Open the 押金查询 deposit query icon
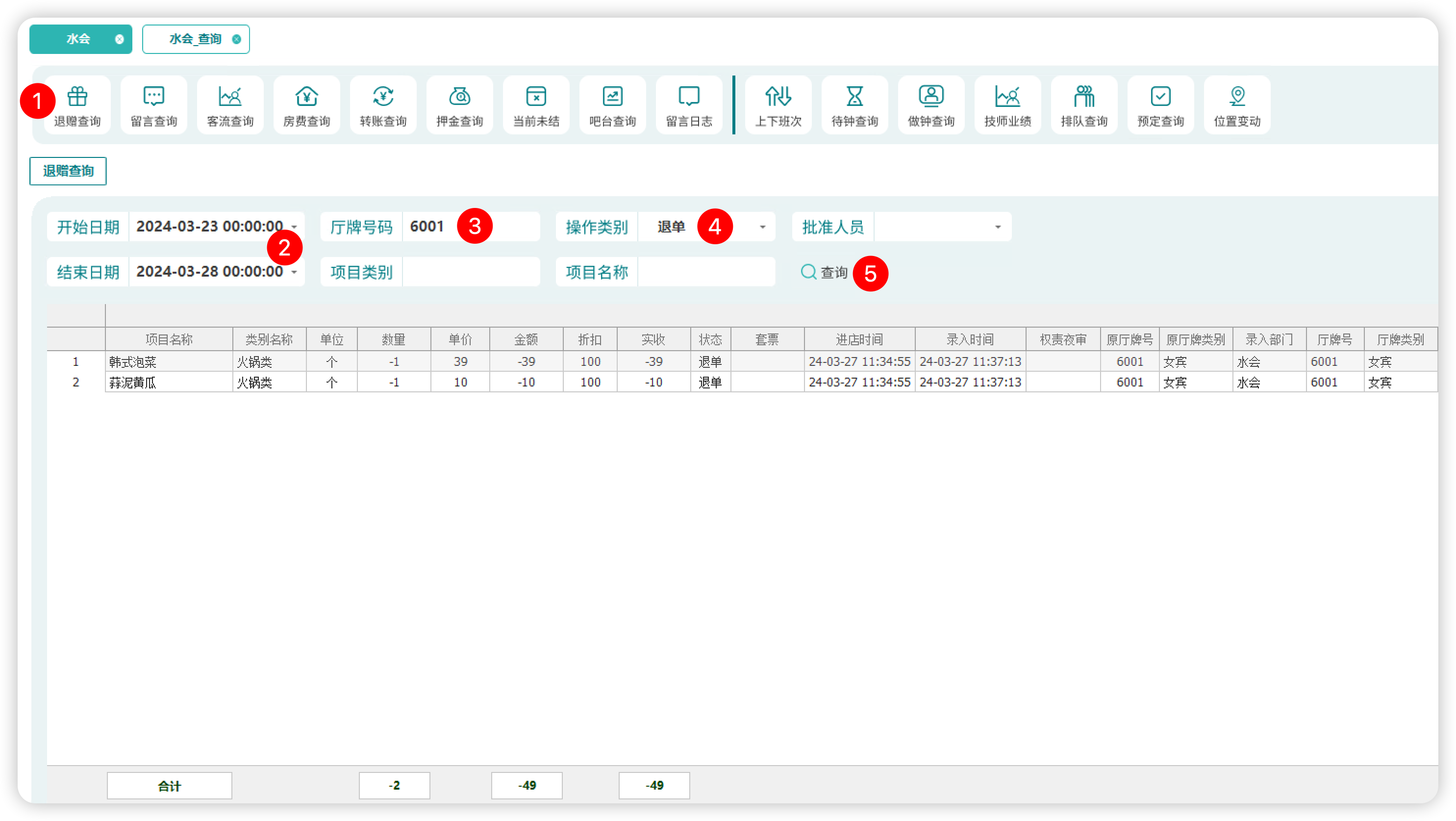 tap(459, 106)
